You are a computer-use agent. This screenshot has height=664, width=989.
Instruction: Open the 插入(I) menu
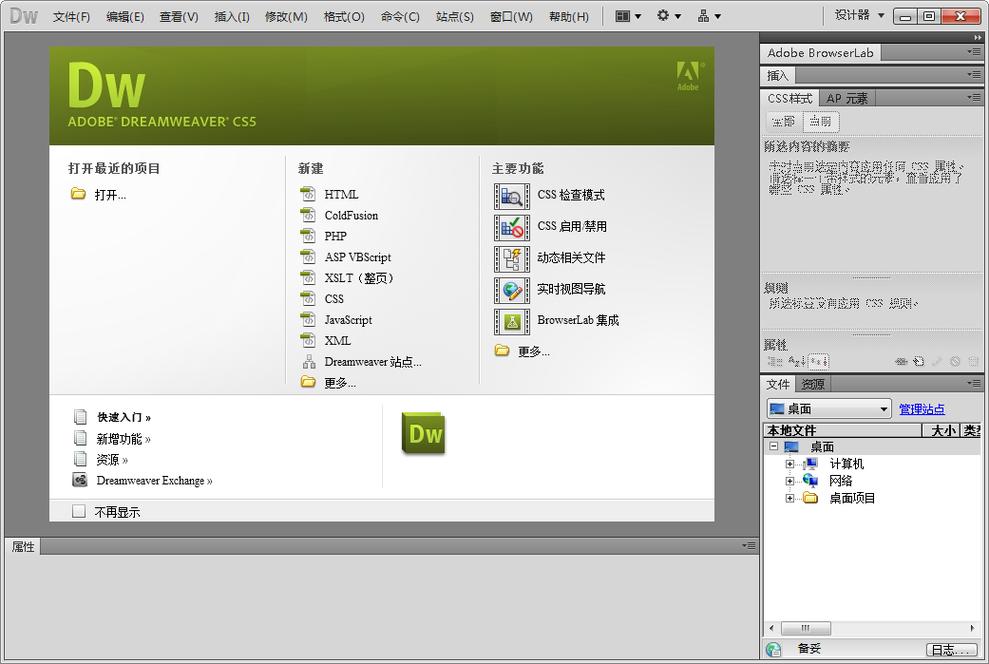coord(232,16)
